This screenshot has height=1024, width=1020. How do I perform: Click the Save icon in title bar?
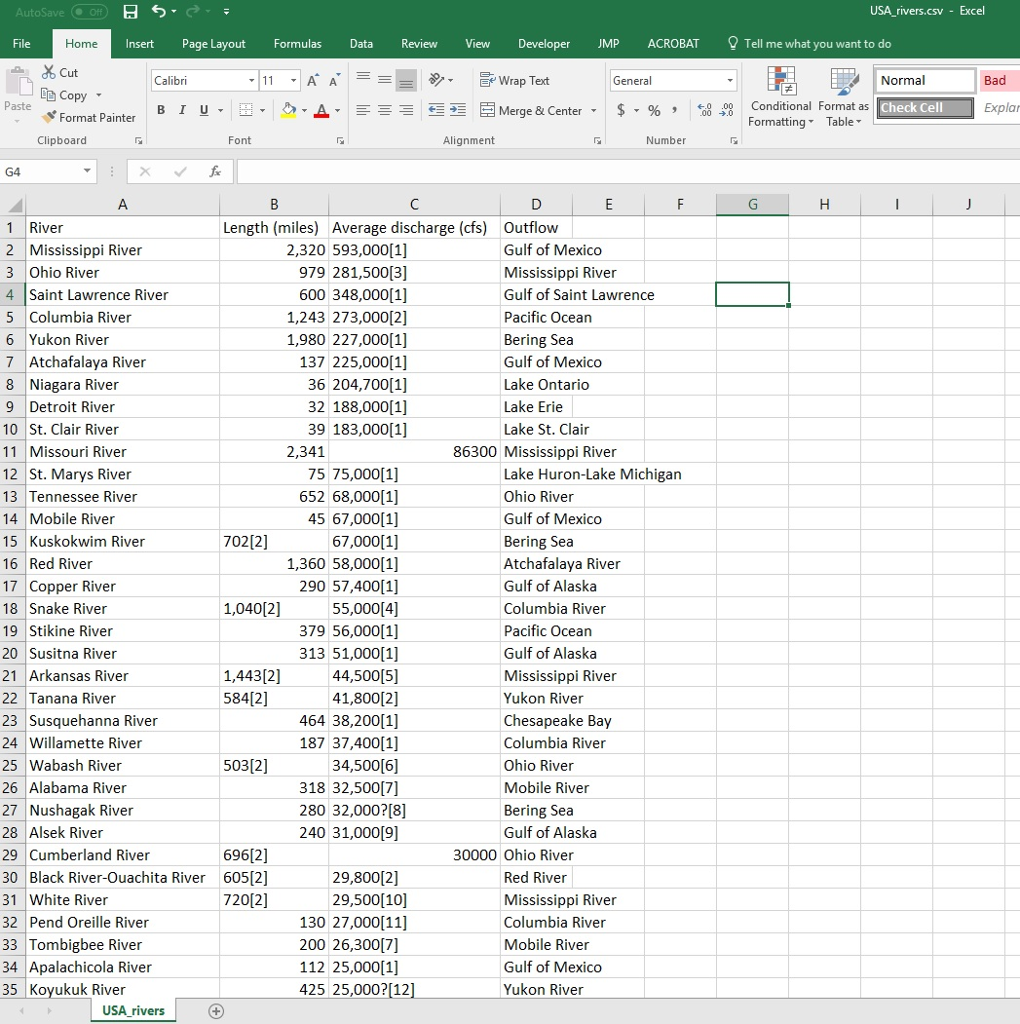point(130,12)
